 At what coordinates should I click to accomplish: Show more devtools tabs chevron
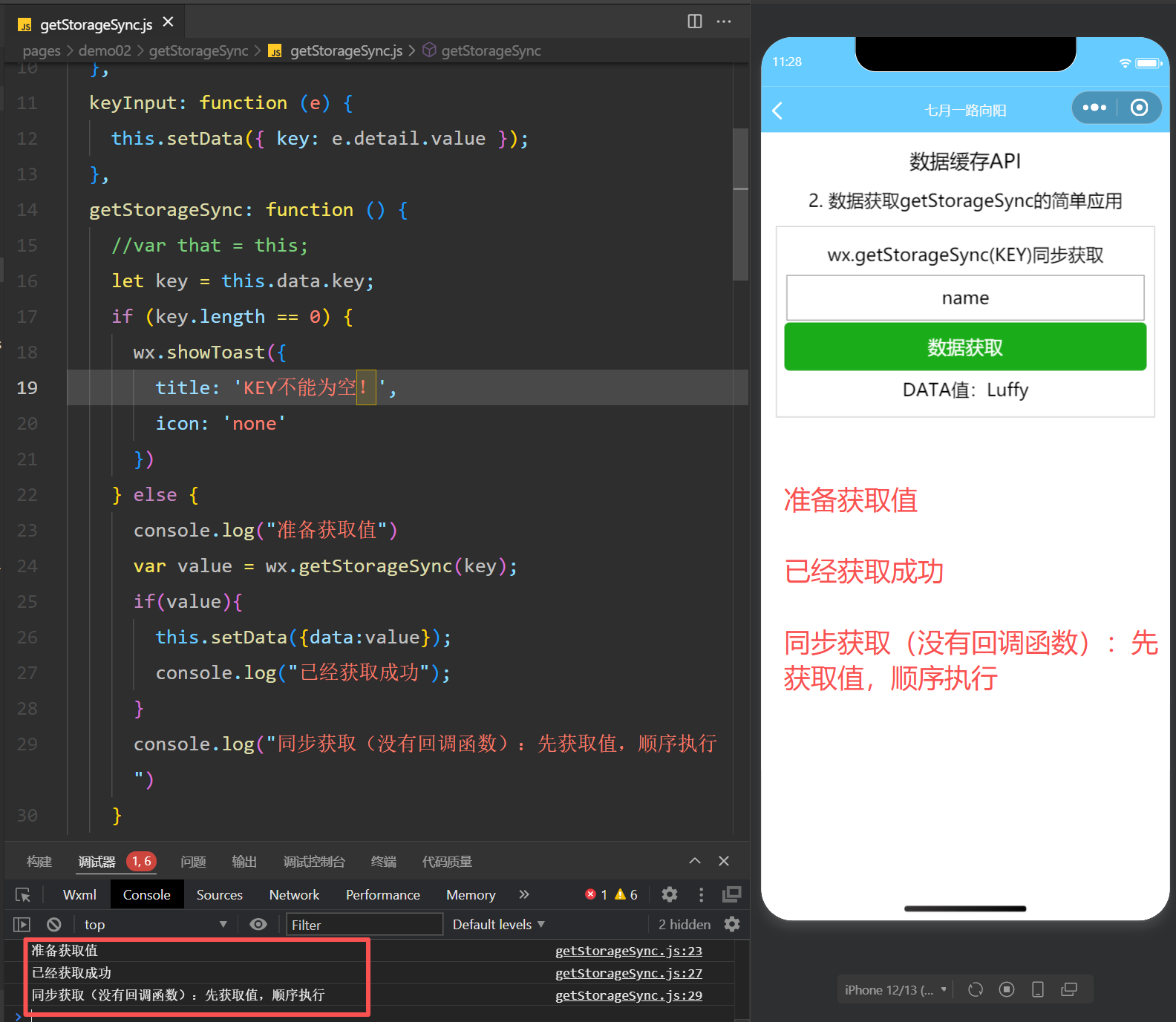click(524, 894)
